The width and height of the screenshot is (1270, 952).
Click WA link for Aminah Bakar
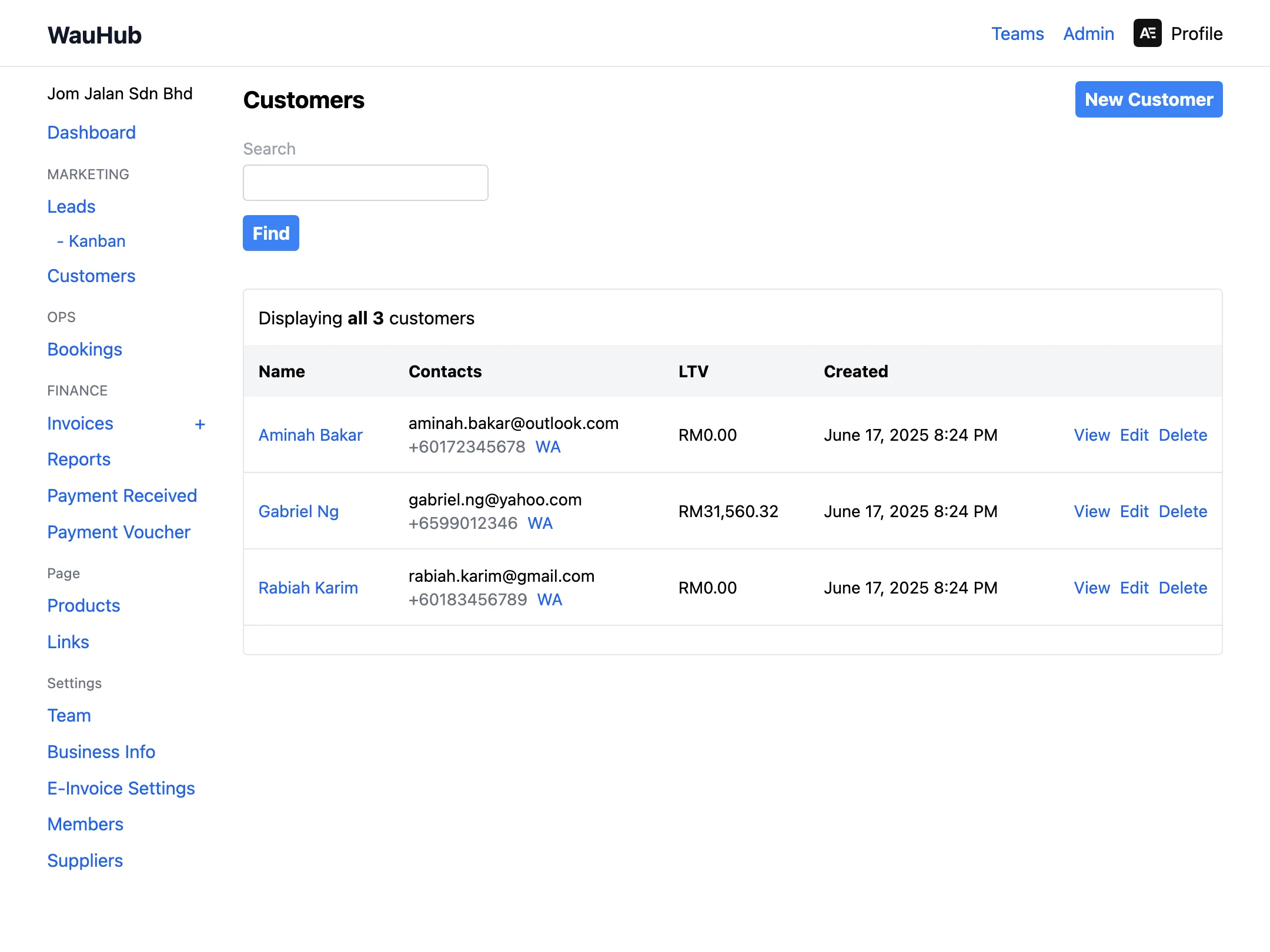click(x=548, y=447)
